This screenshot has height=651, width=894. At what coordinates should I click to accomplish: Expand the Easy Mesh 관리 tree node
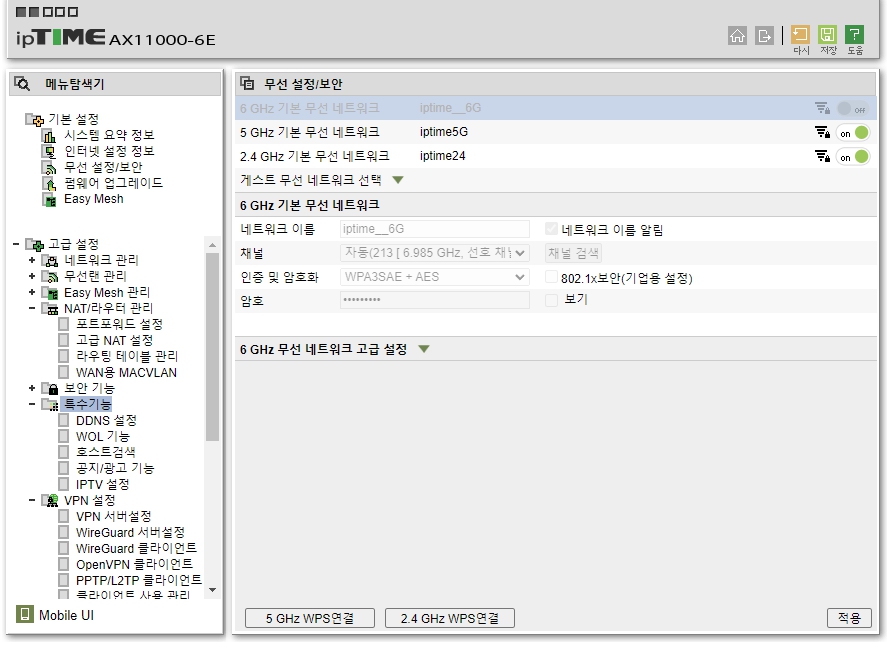click(x=32, y=292)
